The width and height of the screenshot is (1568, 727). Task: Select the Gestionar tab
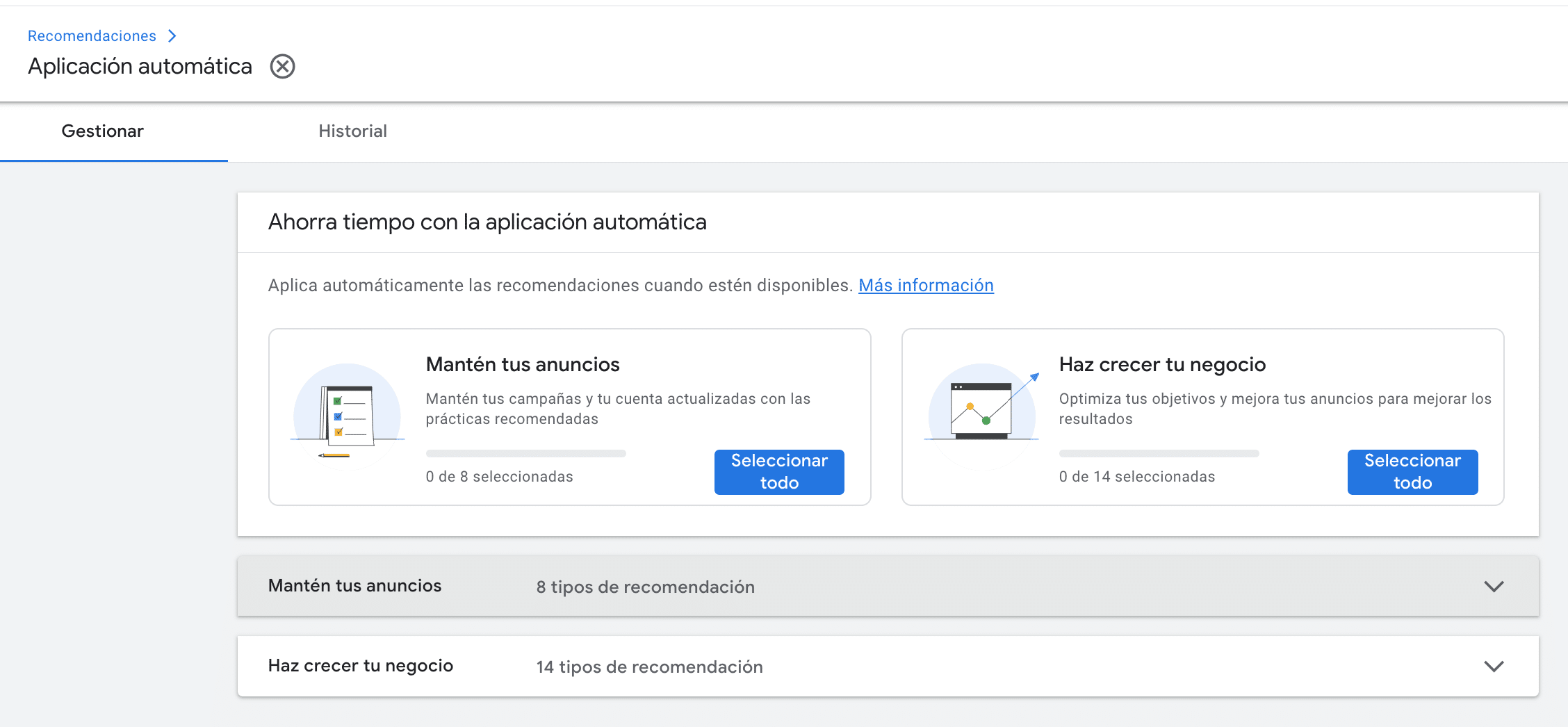pyautogui.click(x=103, y=131)
